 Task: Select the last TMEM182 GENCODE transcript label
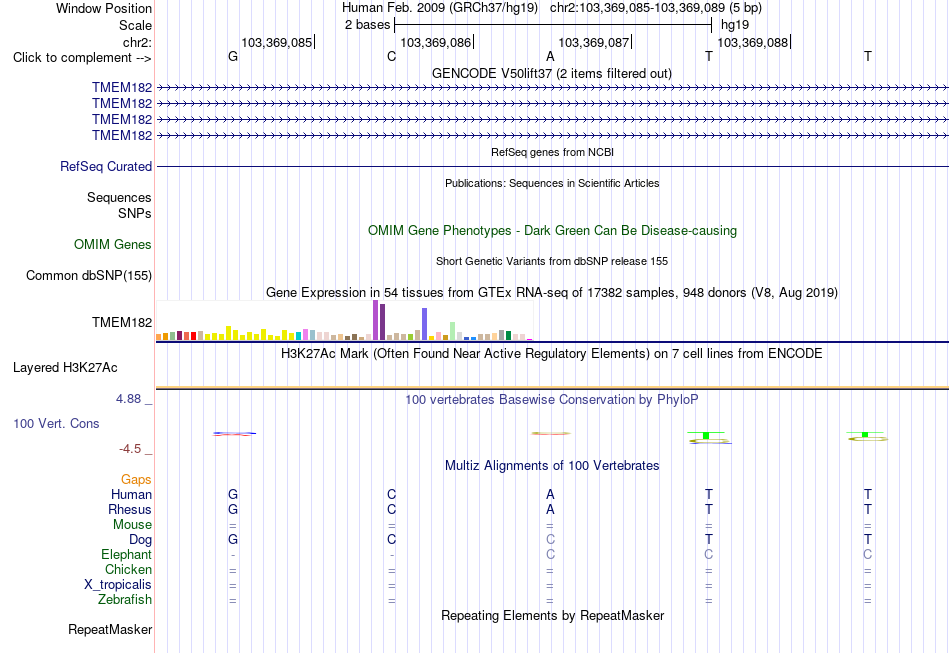pos(122,135)
